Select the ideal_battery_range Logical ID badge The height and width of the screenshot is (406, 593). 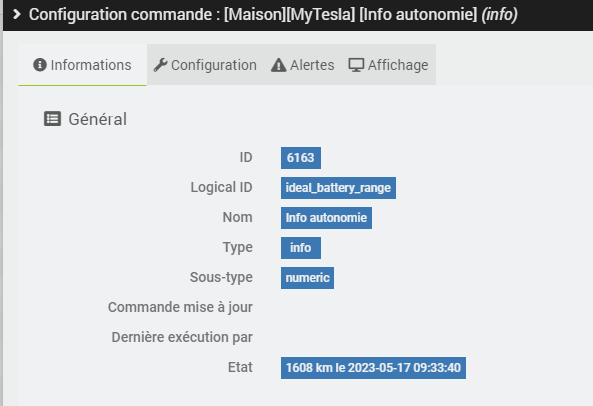tap(338, 188)
